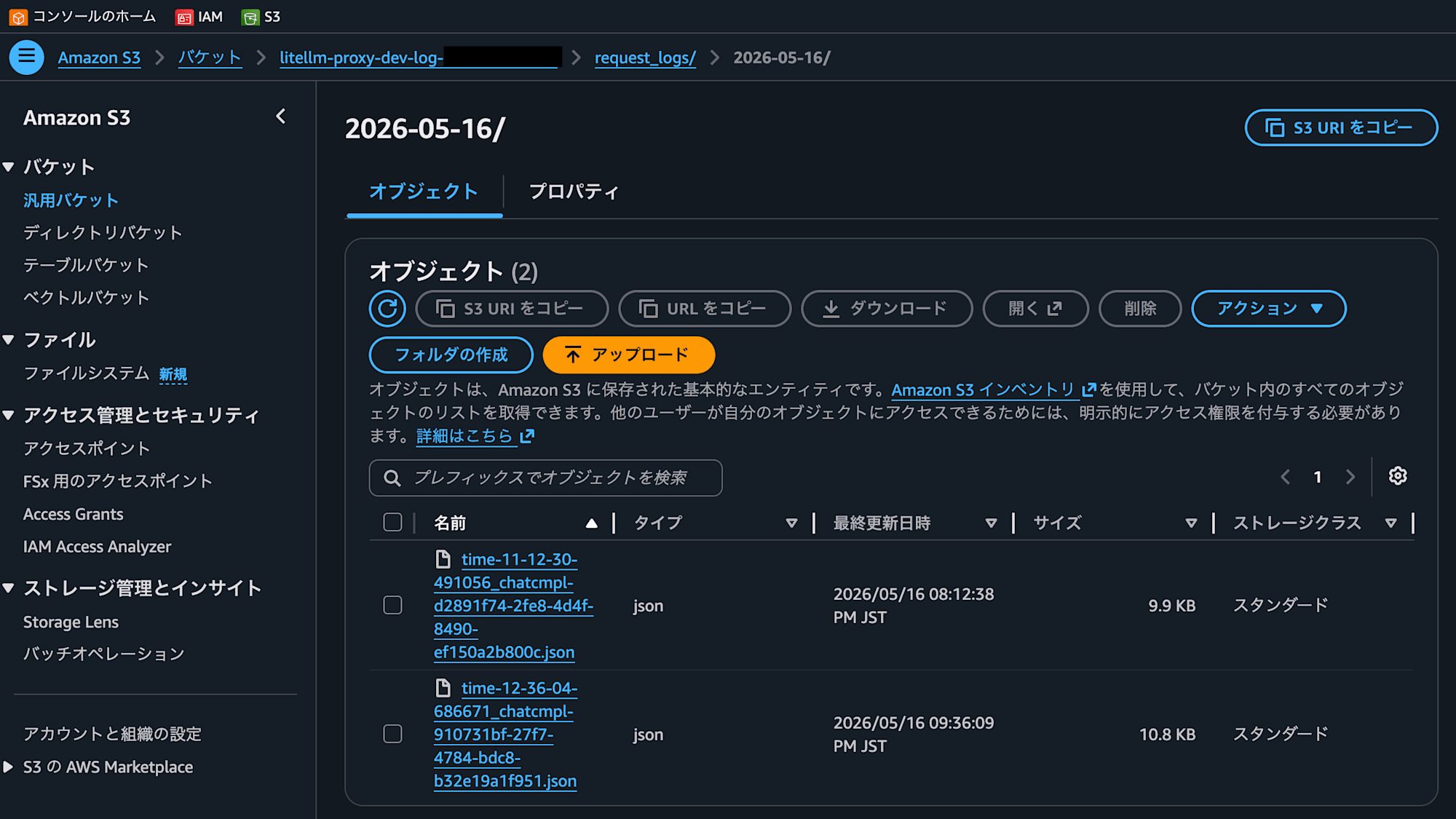Click size value 9.9 KB
Viewport: 1456px width, 819px height.
[1171, 606]
